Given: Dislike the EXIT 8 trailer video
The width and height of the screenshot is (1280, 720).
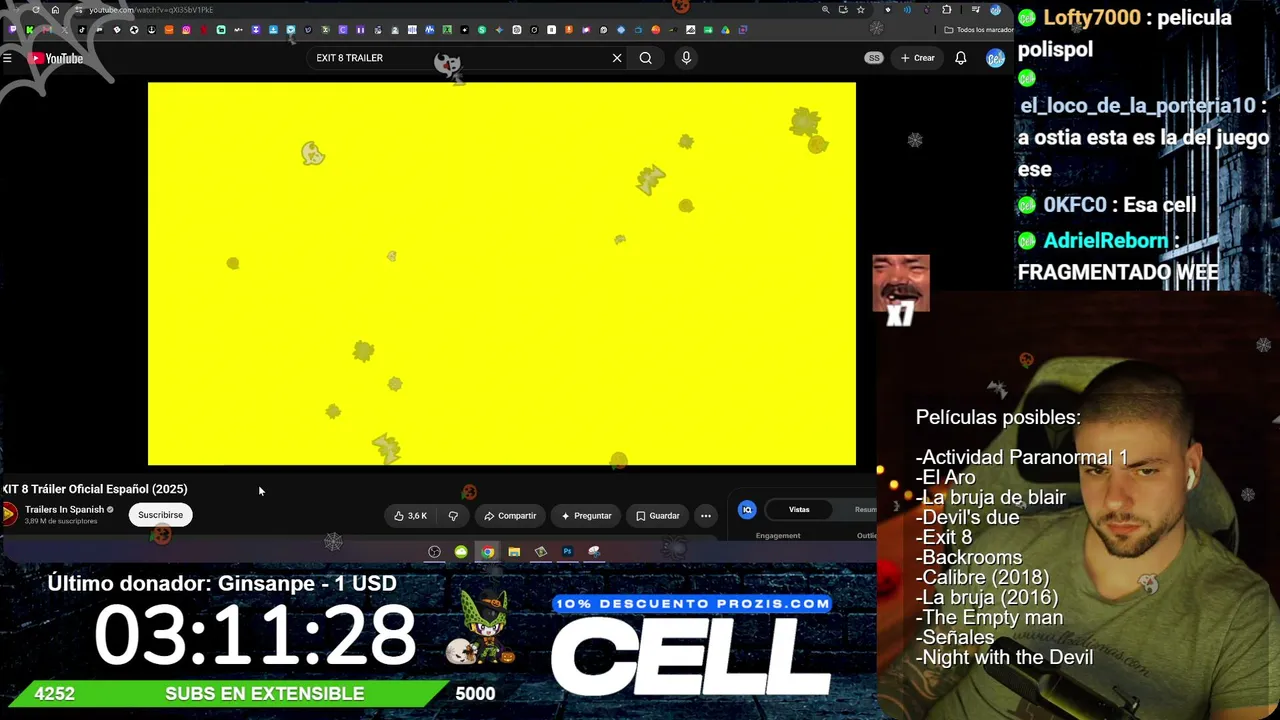Looking at the screenshot, I should pyautogui.click(x=453, y=516).
